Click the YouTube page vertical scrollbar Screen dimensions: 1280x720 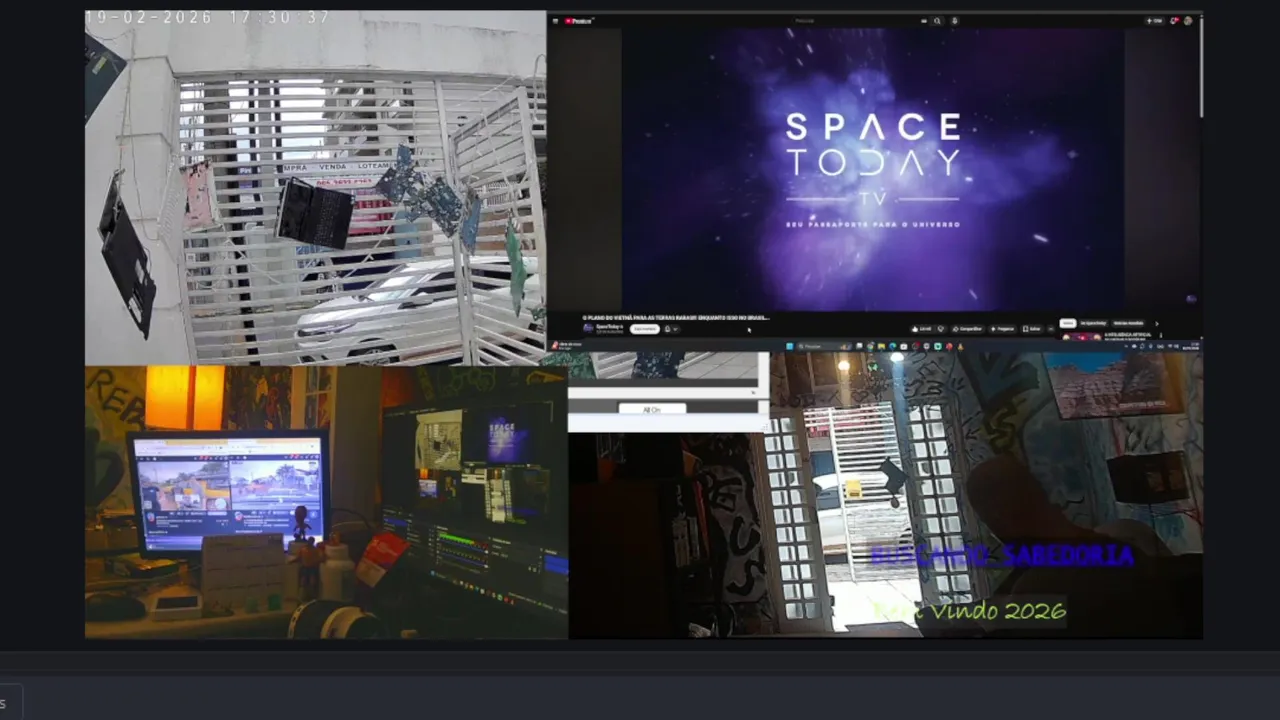(x=1200, y=70)
